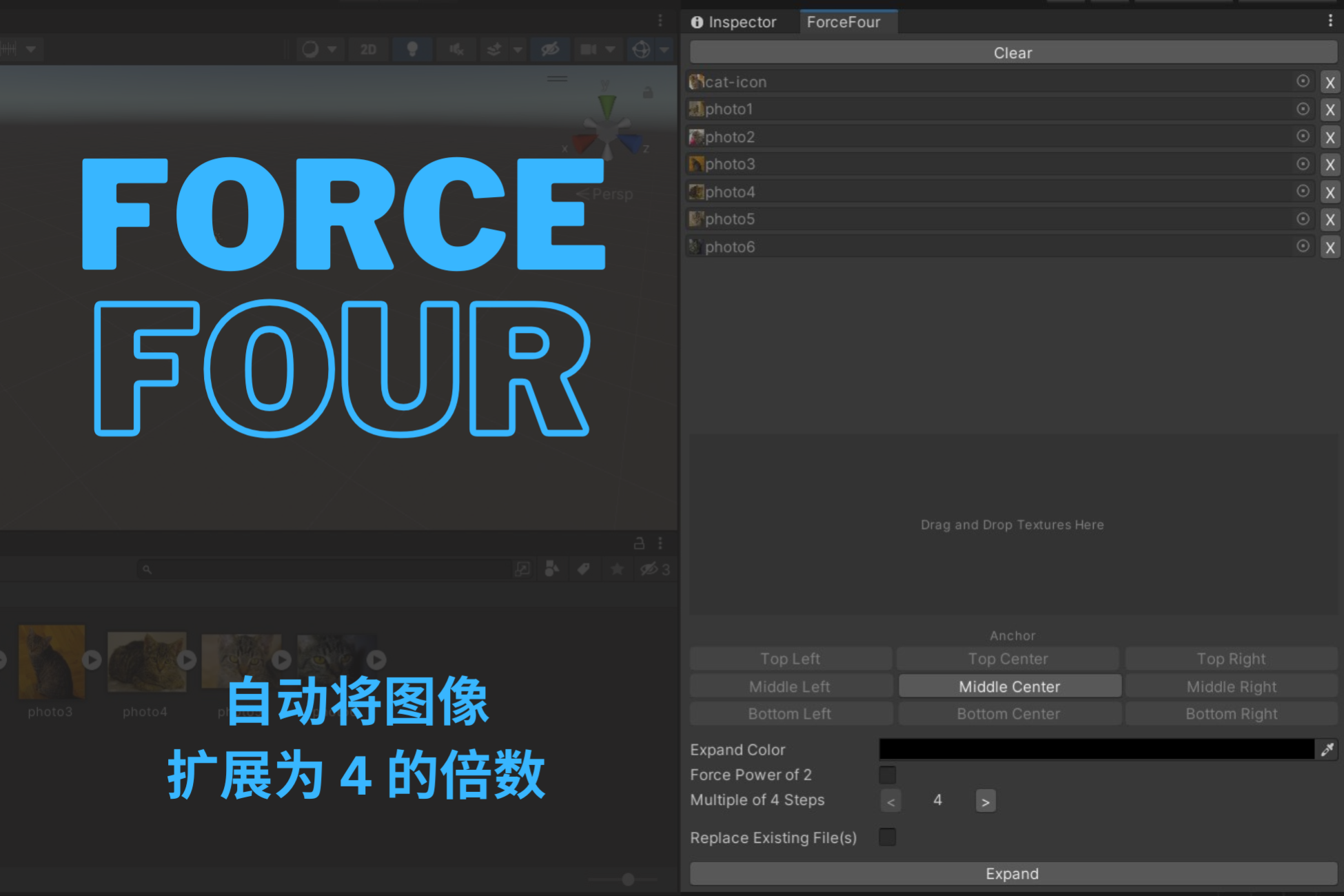Viewport: 1344px width, 896px height.
Task: Set anchor to Bottom Left
Action: pos(791,714)
